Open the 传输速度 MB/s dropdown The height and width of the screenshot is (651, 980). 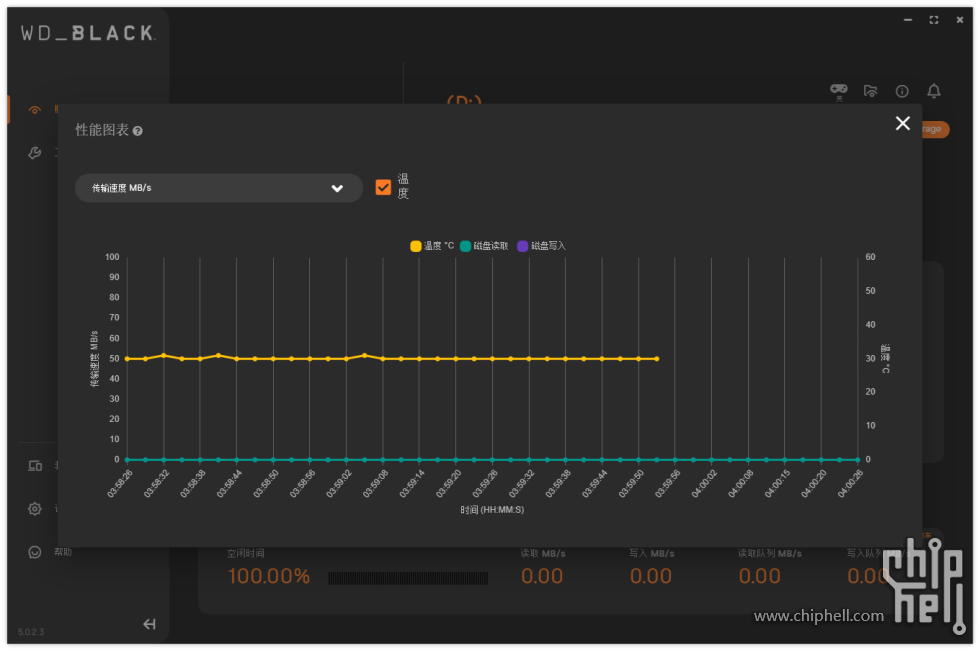point(219,188)
